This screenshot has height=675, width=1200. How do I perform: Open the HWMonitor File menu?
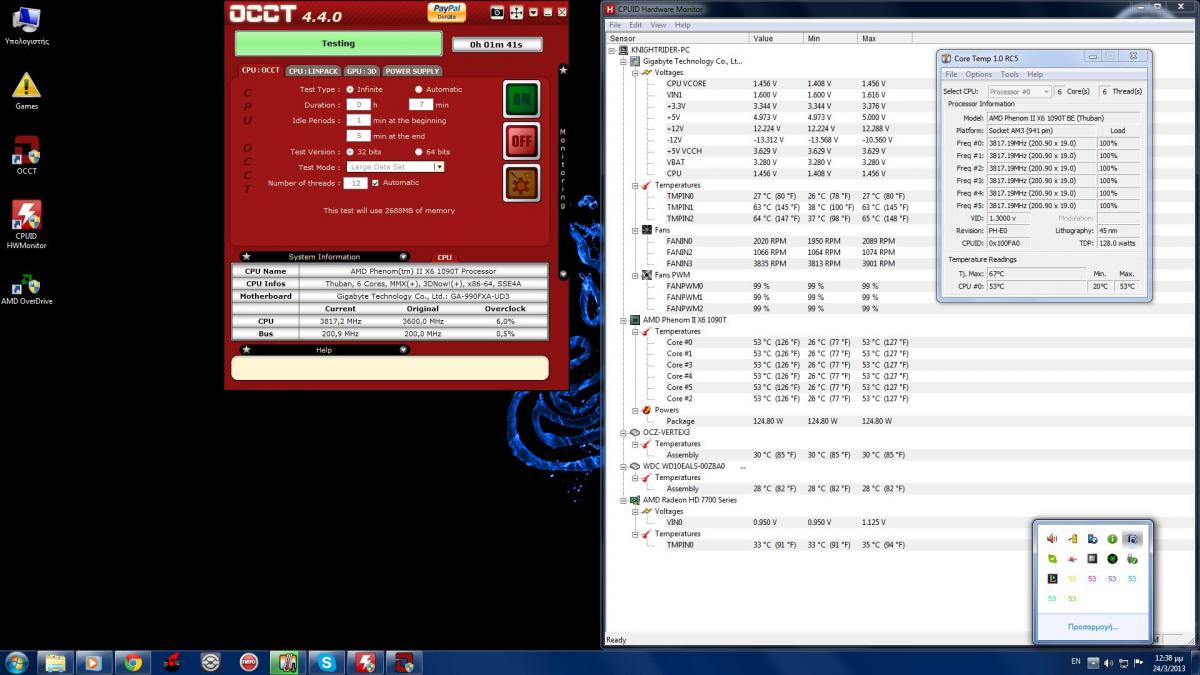coord(615,25)
